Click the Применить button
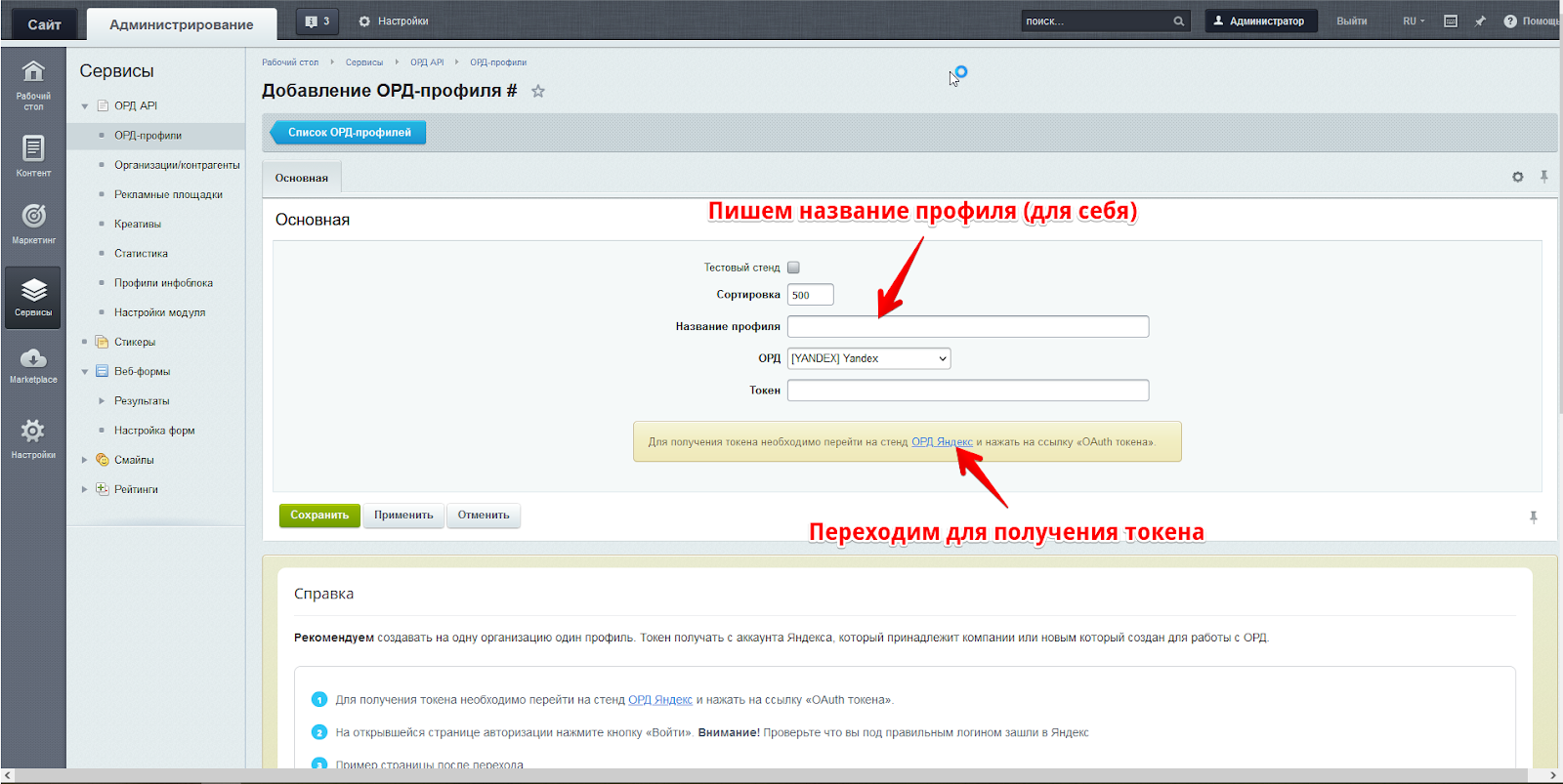The height and width of the screenshot is (784, 1563). click(403, 516)
